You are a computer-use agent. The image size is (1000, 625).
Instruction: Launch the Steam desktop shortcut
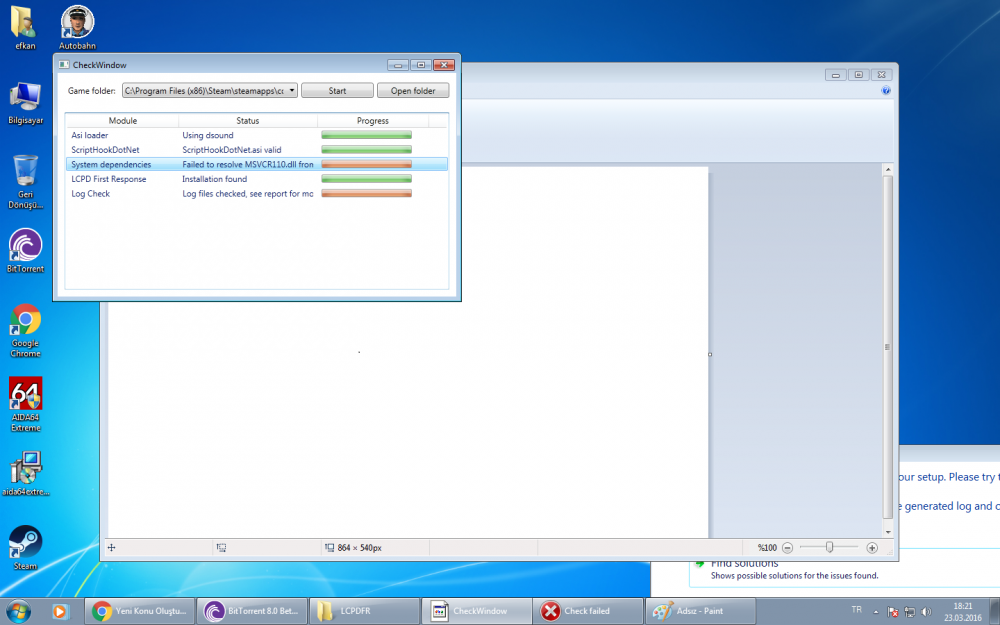tap(26, 547)
